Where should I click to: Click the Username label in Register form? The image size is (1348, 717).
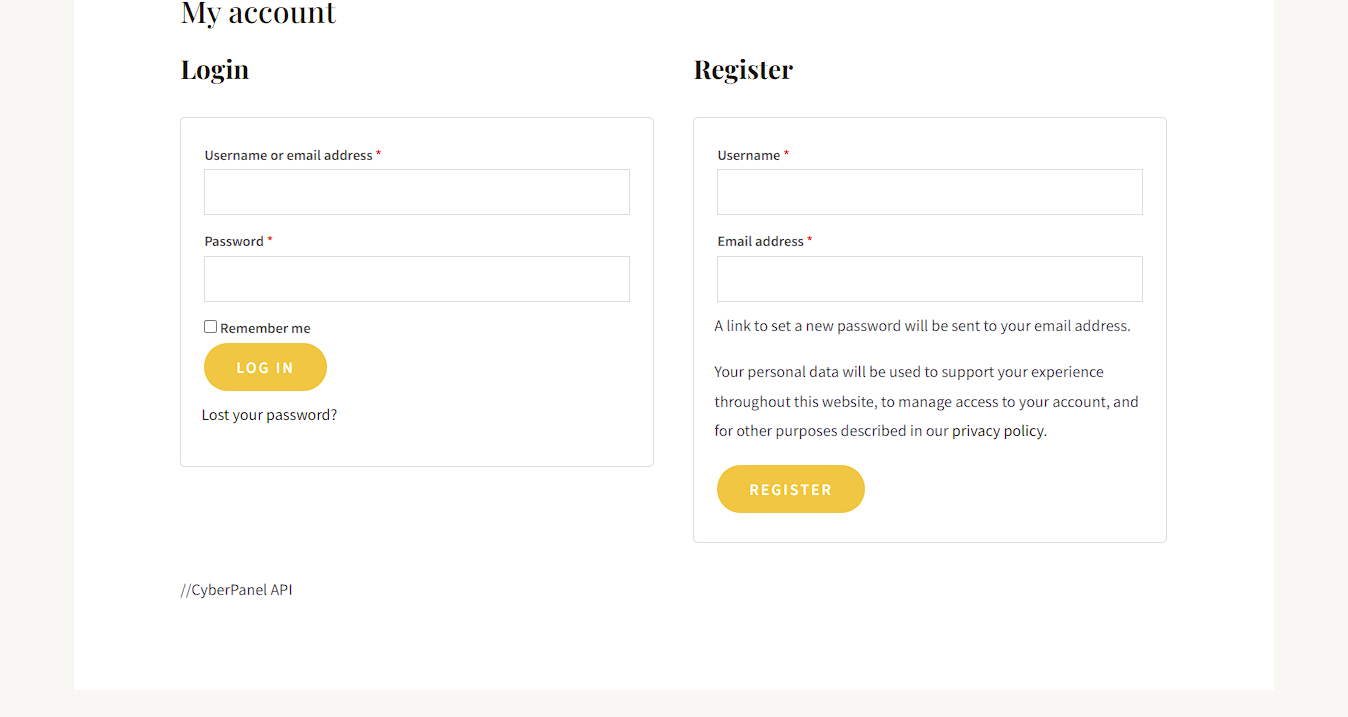[748, 156]
